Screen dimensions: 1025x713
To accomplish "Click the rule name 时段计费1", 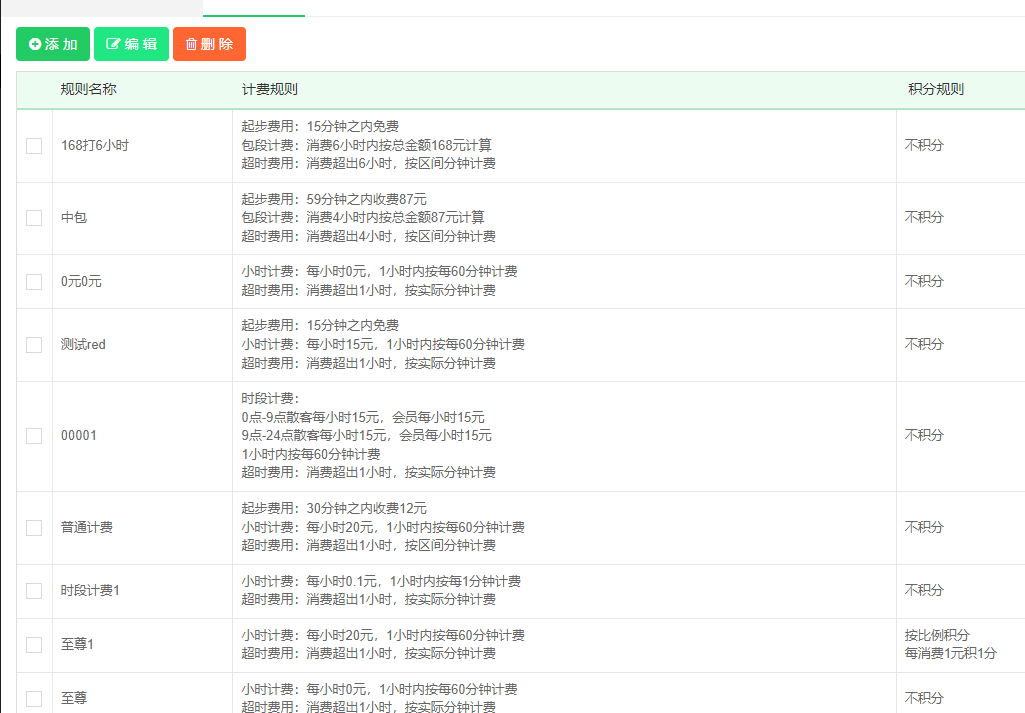I will tap(90, 590).
